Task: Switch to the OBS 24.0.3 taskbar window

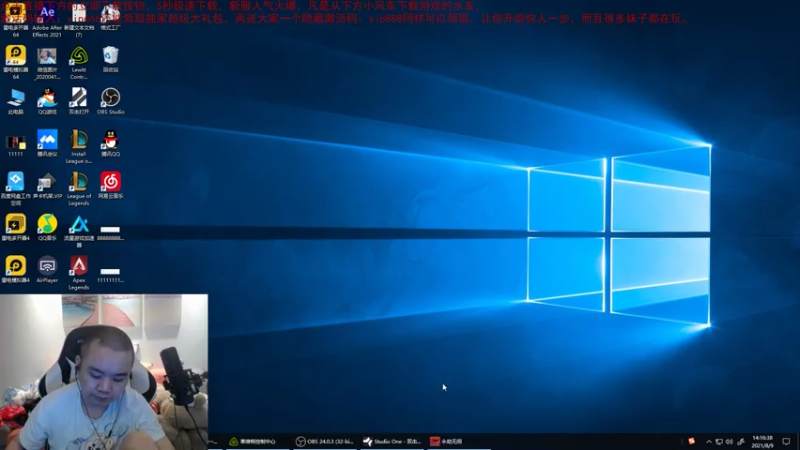Action: (x=325, y=441)
